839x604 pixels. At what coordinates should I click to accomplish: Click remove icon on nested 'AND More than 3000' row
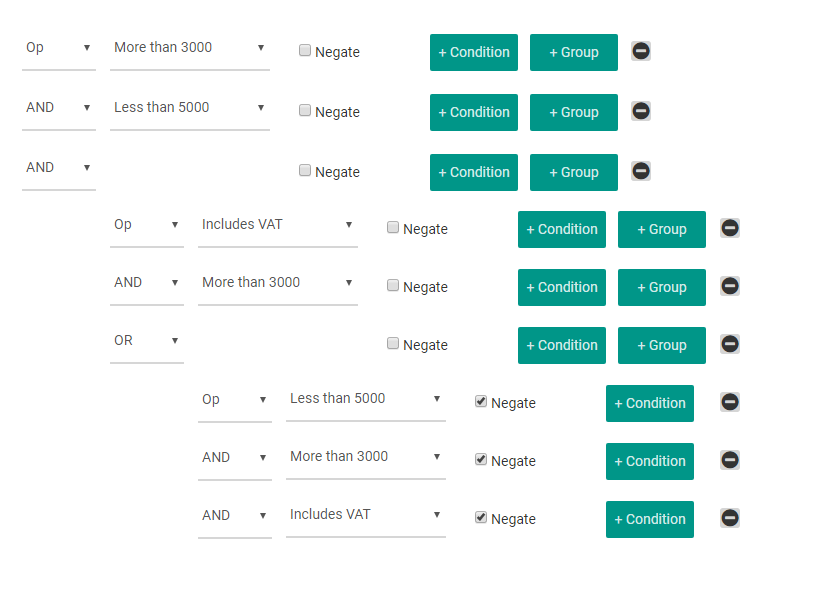729,286
